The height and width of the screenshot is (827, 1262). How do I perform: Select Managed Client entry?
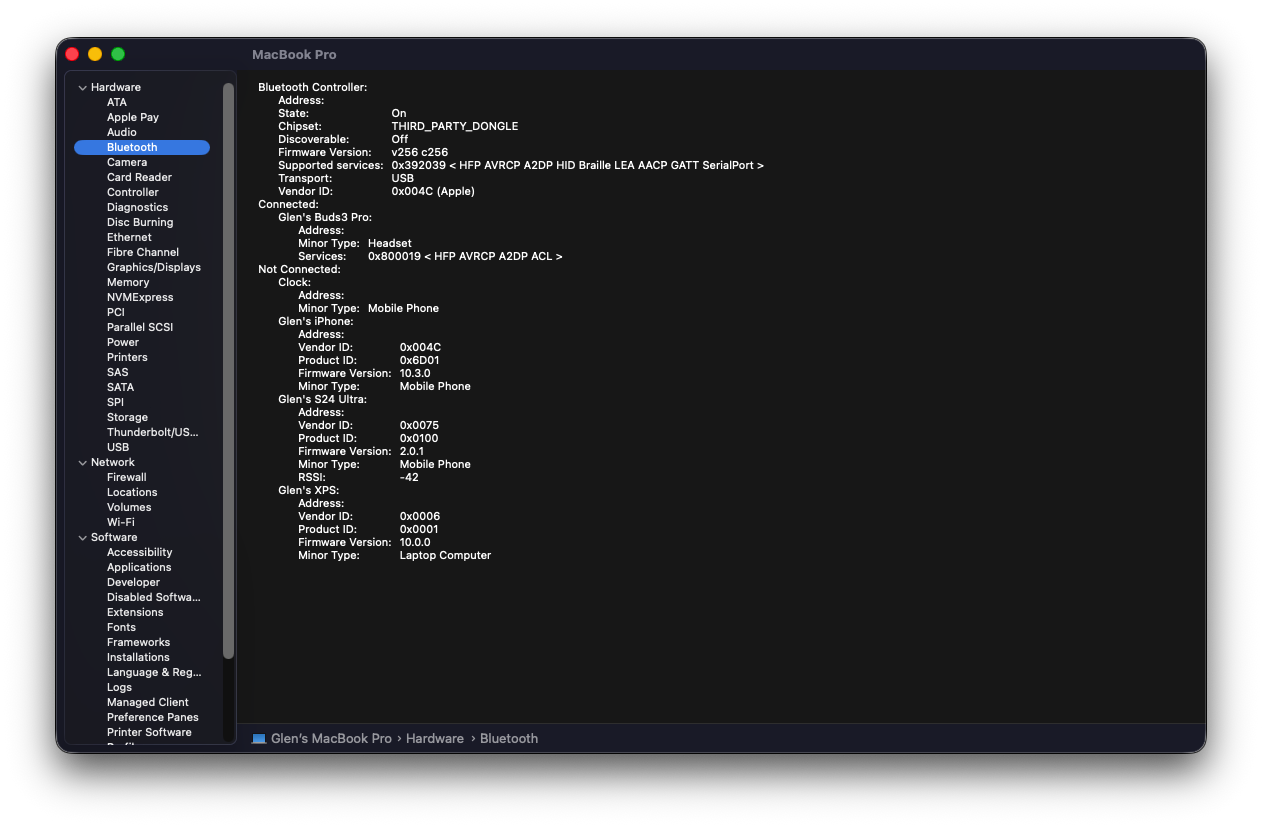click(x=148, y=702)
